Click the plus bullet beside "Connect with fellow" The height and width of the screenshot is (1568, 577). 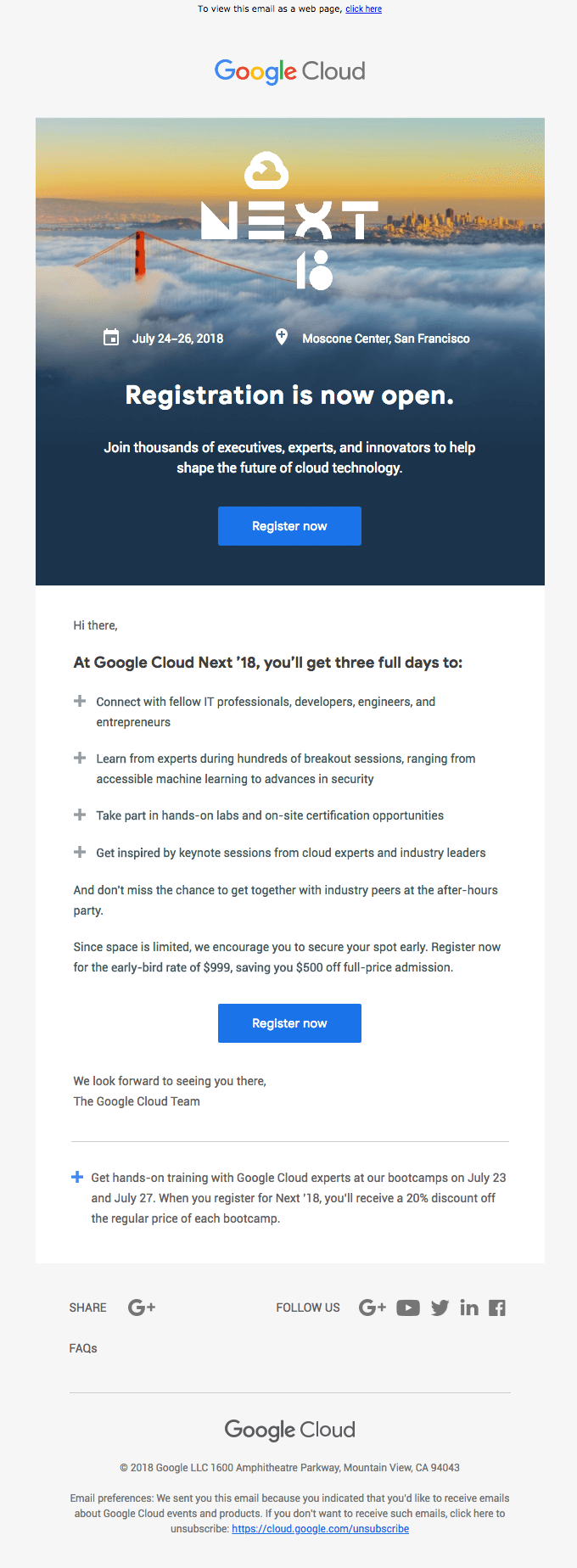pyautogui.click(x=80, y=701)
